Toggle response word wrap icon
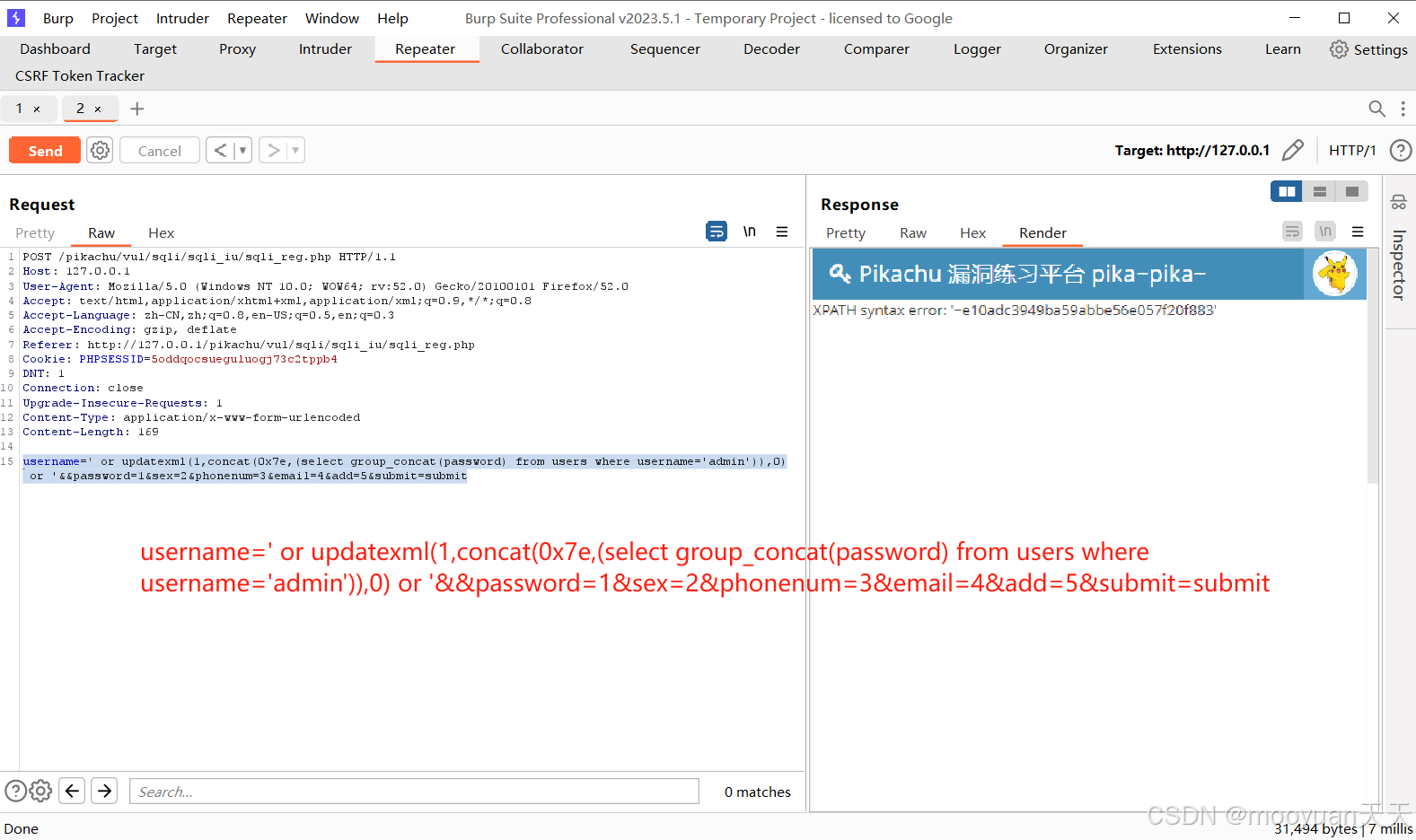This screenshot has width=1416, height=840. 1292,232
